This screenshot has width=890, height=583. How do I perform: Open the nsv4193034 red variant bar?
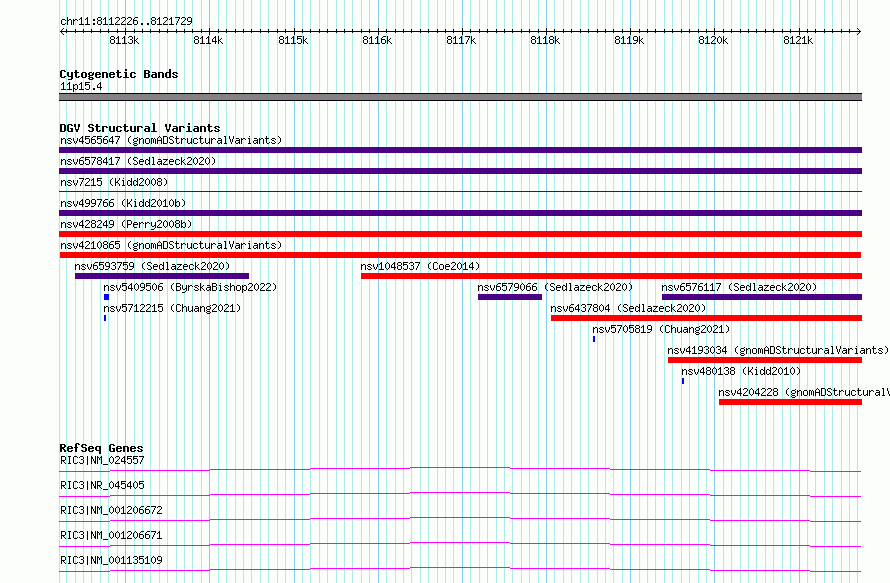coord(765,360)
